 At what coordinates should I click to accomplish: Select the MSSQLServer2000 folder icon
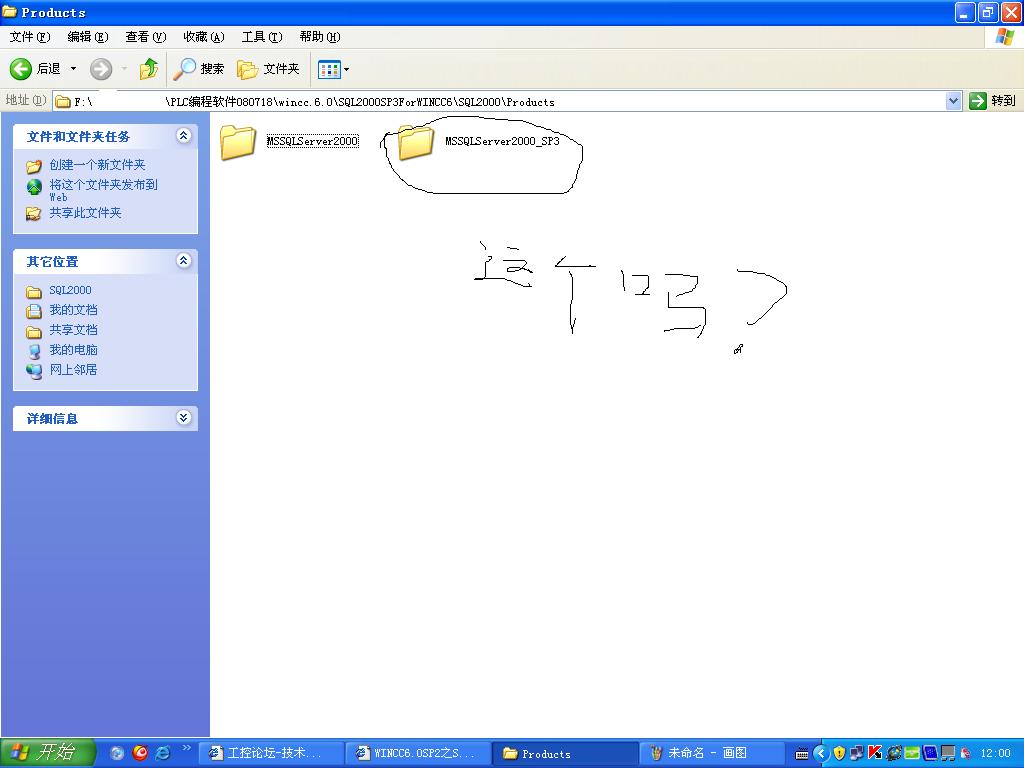238,141
